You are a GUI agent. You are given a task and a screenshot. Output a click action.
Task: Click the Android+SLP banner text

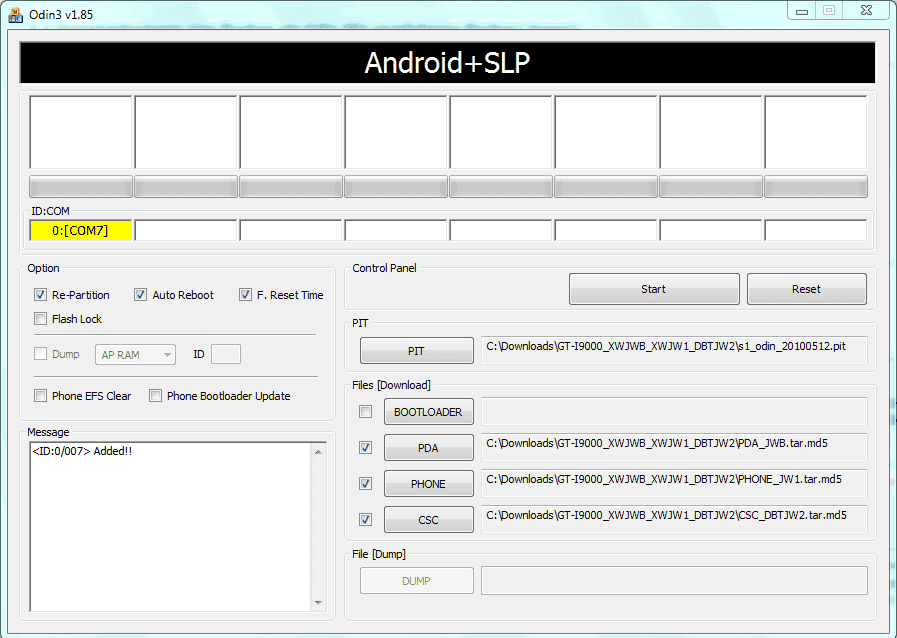point(447,62)
